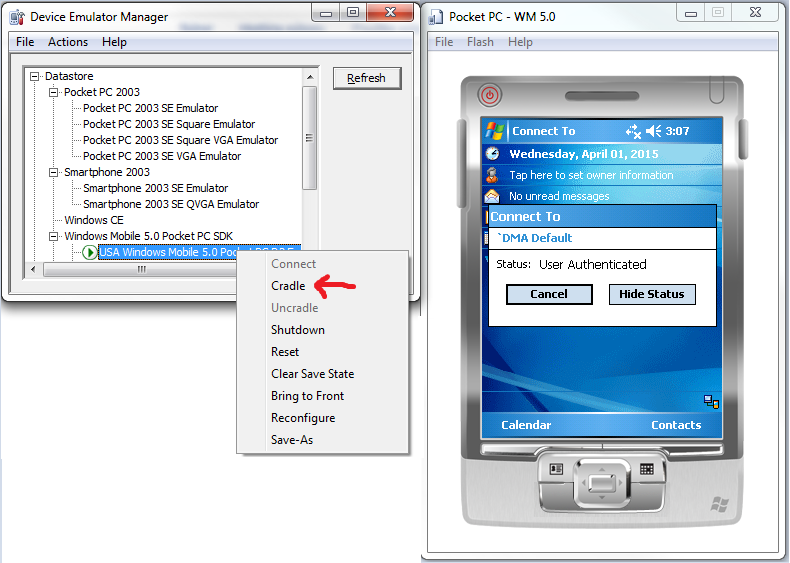Select Pocket PC 2003 SE Square VGA Emulator

180,140
